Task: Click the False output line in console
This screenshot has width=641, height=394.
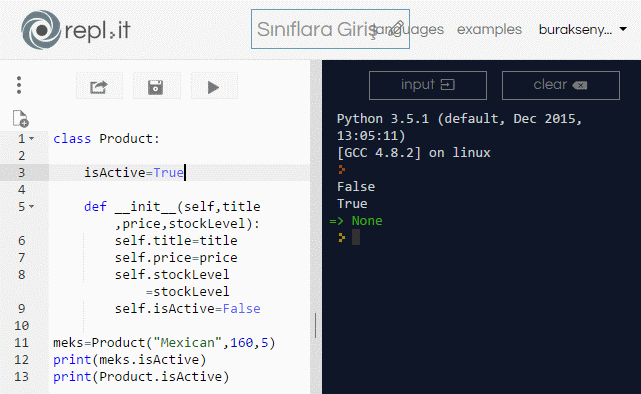Action: click(356, 187)
